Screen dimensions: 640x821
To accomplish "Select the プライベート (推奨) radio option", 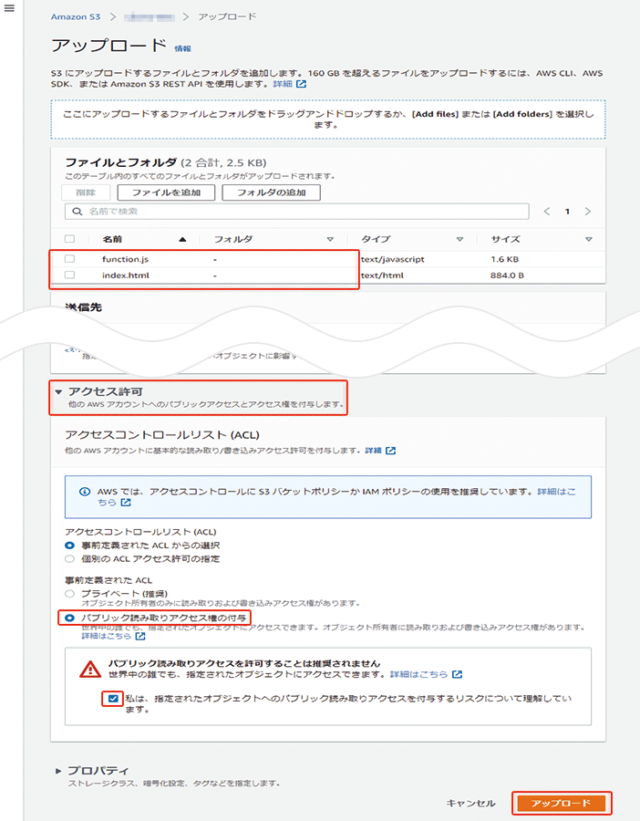I will point(69,594).
